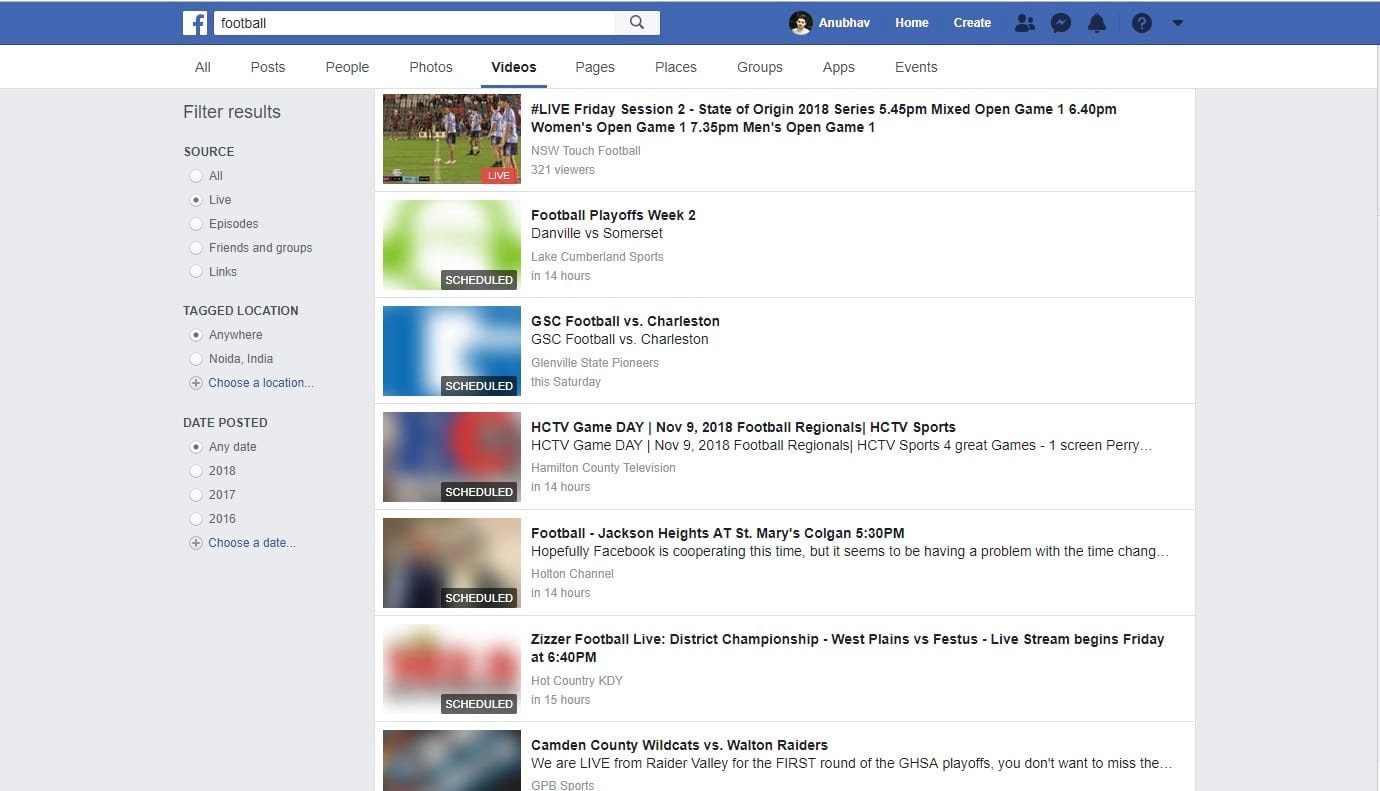Expand the account dropdown arrow
Viewport: 1380px width, 791px height.
tap(1177, 22)
